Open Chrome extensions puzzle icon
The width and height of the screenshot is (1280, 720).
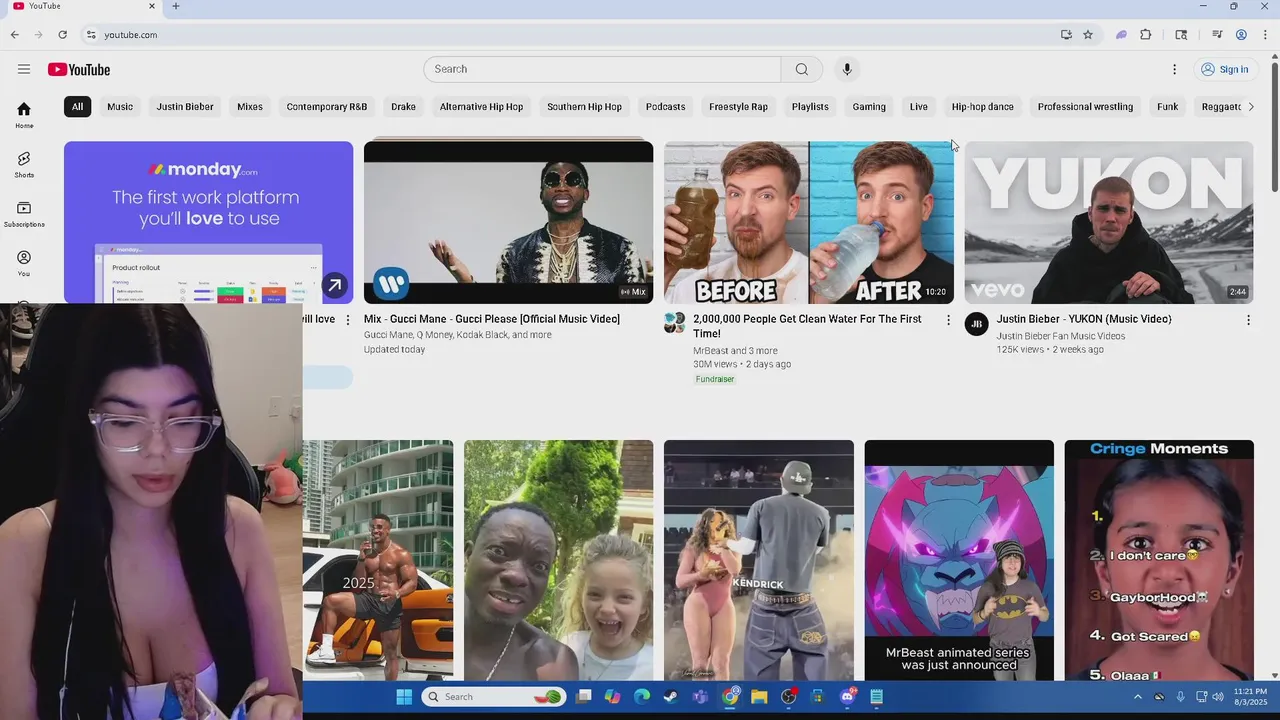1146,34
